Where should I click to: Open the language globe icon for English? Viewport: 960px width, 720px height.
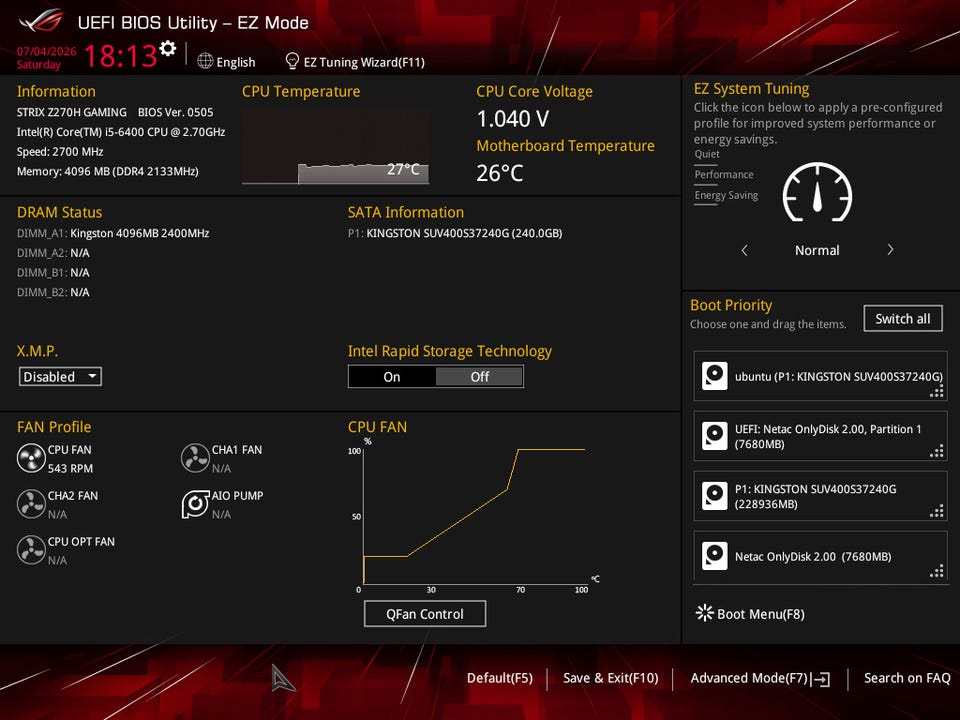205,61
